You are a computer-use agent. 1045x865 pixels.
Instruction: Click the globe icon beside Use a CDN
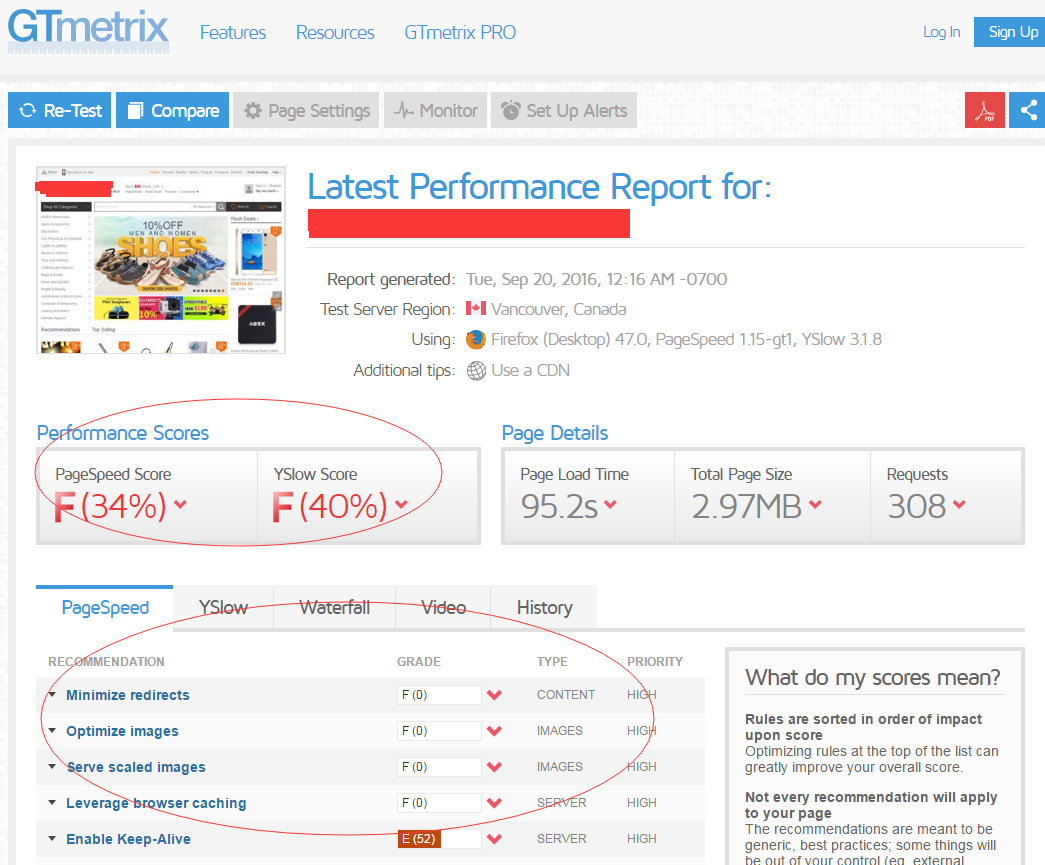tap(476, 371)
